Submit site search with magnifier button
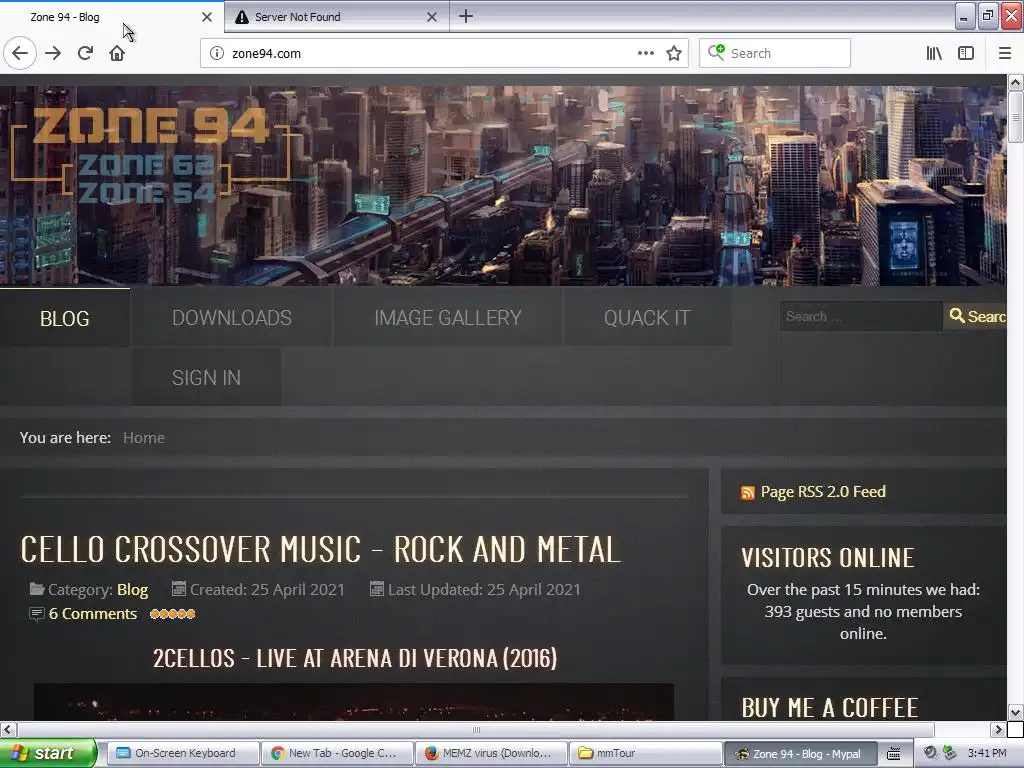Screen dimensions: 1024x768 point(976,316)
